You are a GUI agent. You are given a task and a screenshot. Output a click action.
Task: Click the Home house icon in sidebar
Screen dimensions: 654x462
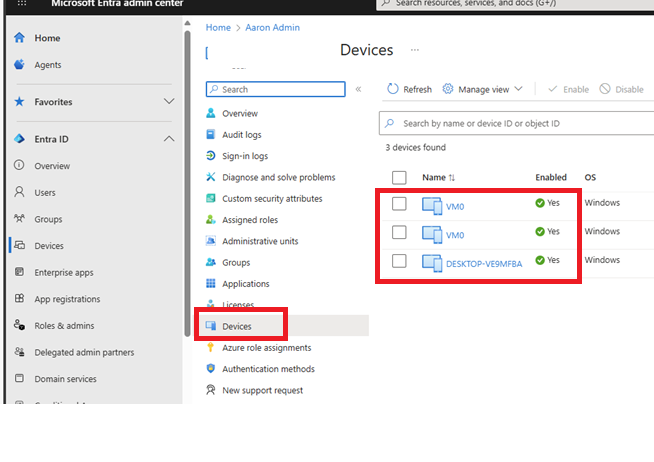(19, 38)
